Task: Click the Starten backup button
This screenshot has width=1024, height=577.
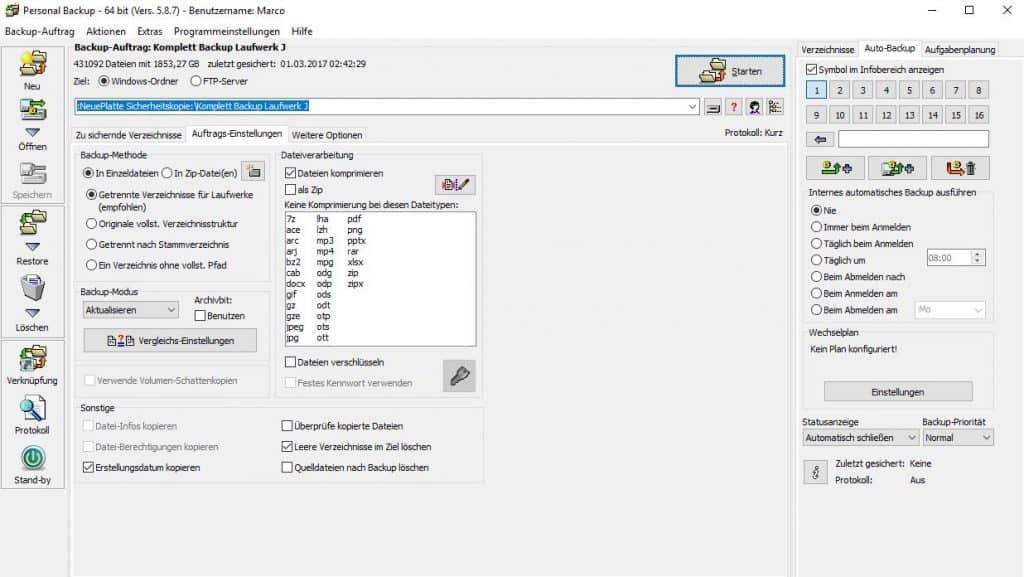Action: pos(729,71)
